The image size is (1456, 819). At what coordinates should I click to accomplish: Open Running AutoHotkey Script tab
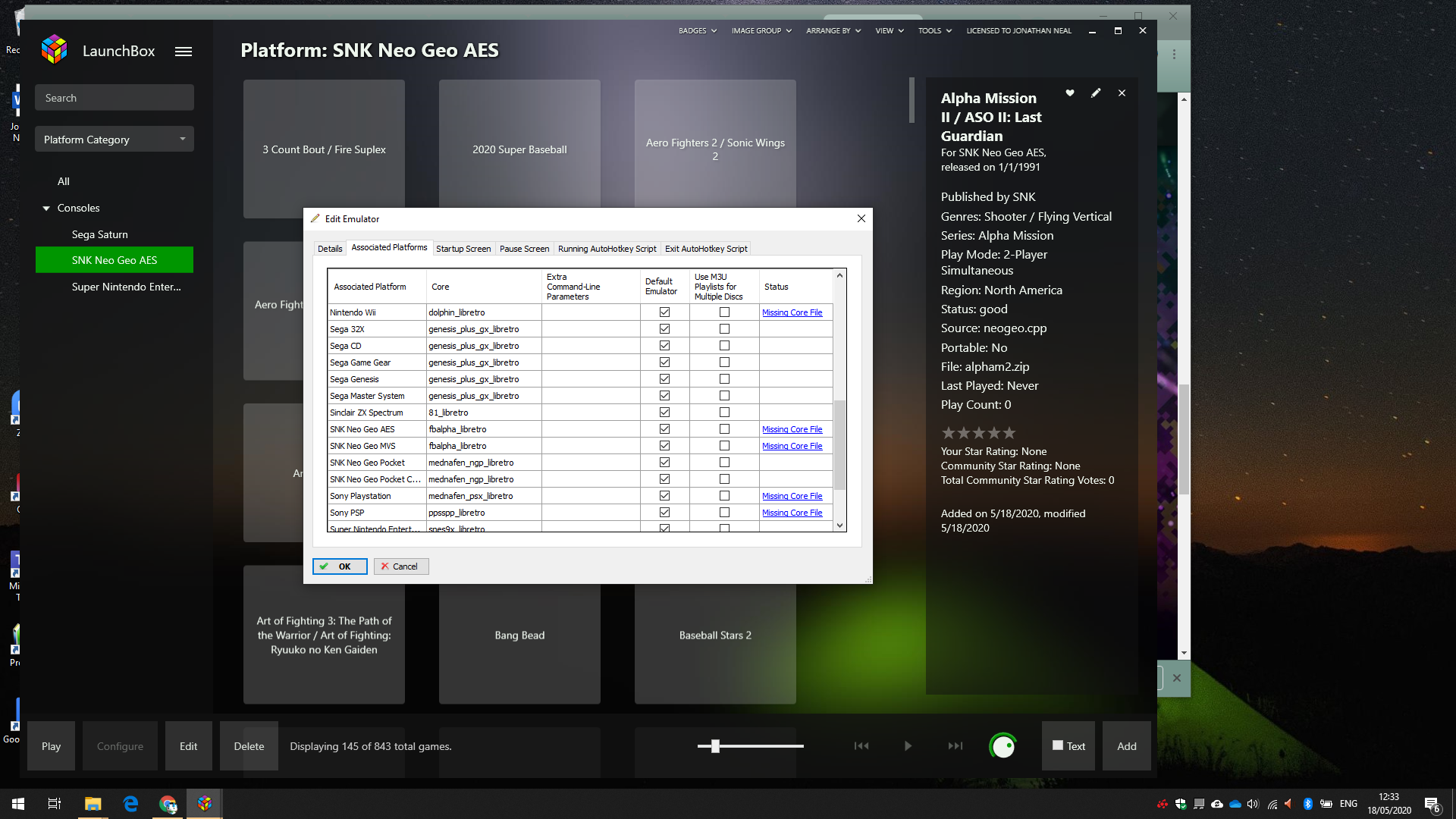tap(607, 249)
